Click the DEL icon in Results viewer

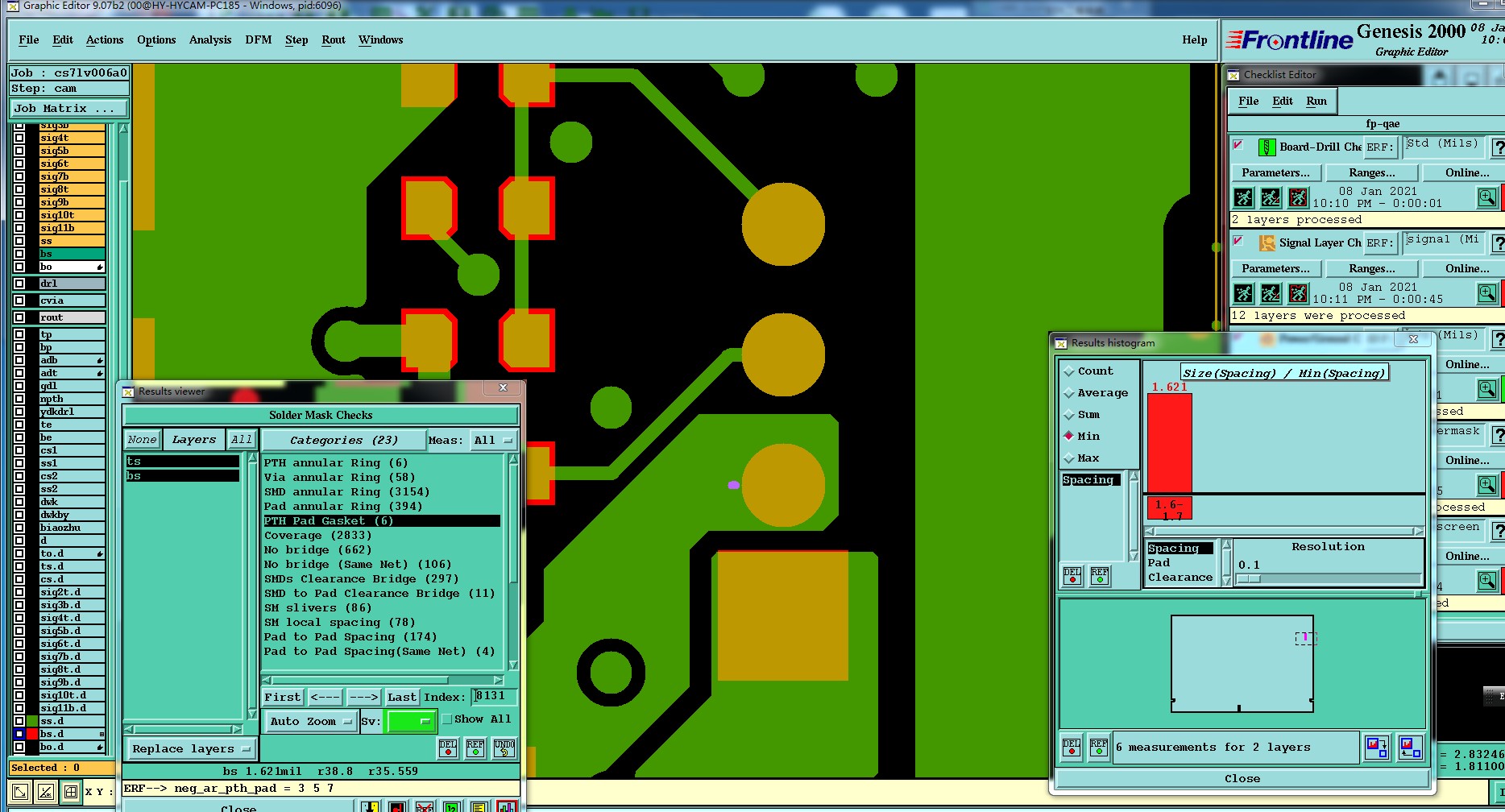tap(448, 748)
